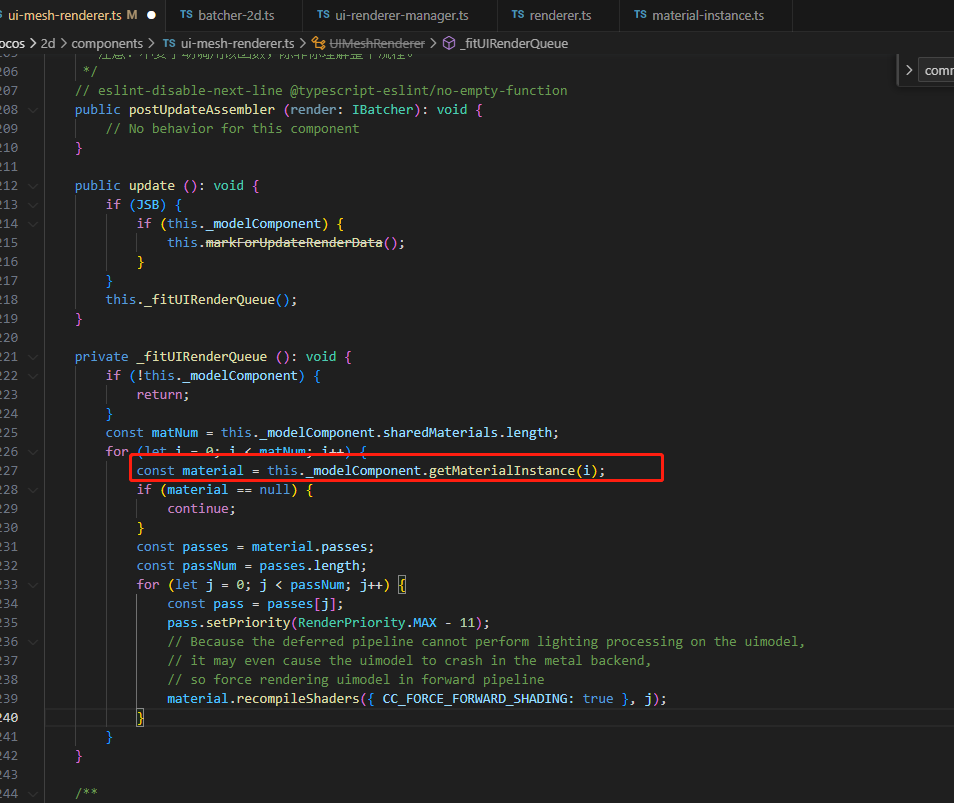
Task: Click the TS file icon in breadcrumb
Action: 169,43
